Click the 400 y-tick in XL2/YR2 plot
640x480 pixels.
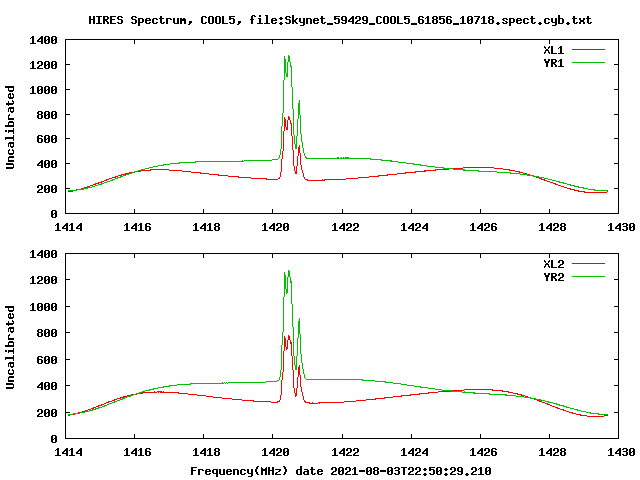point(47,386)
